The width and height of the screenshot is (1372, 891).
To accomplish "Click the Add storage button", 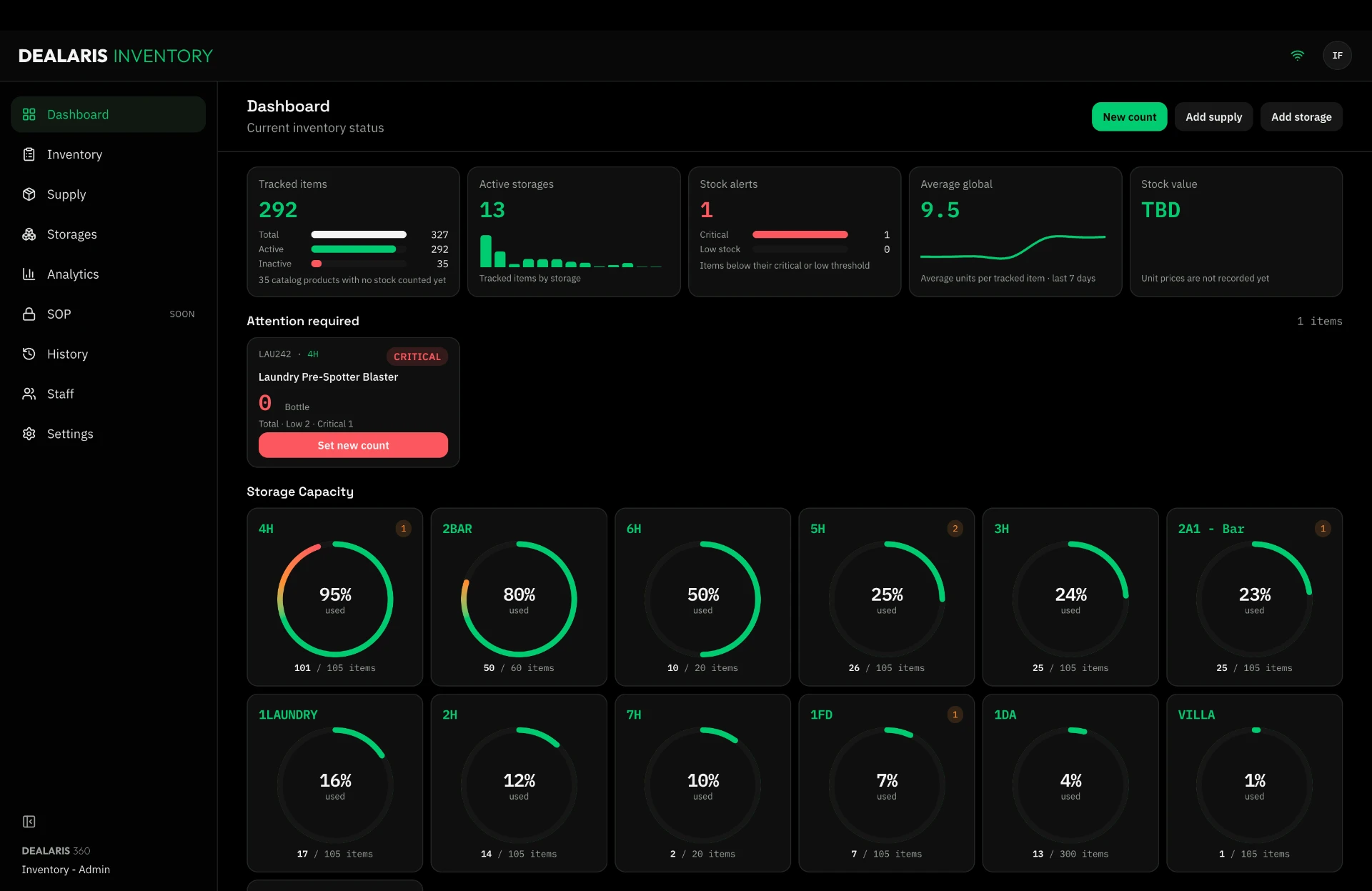I will (x=1301, y=116).
